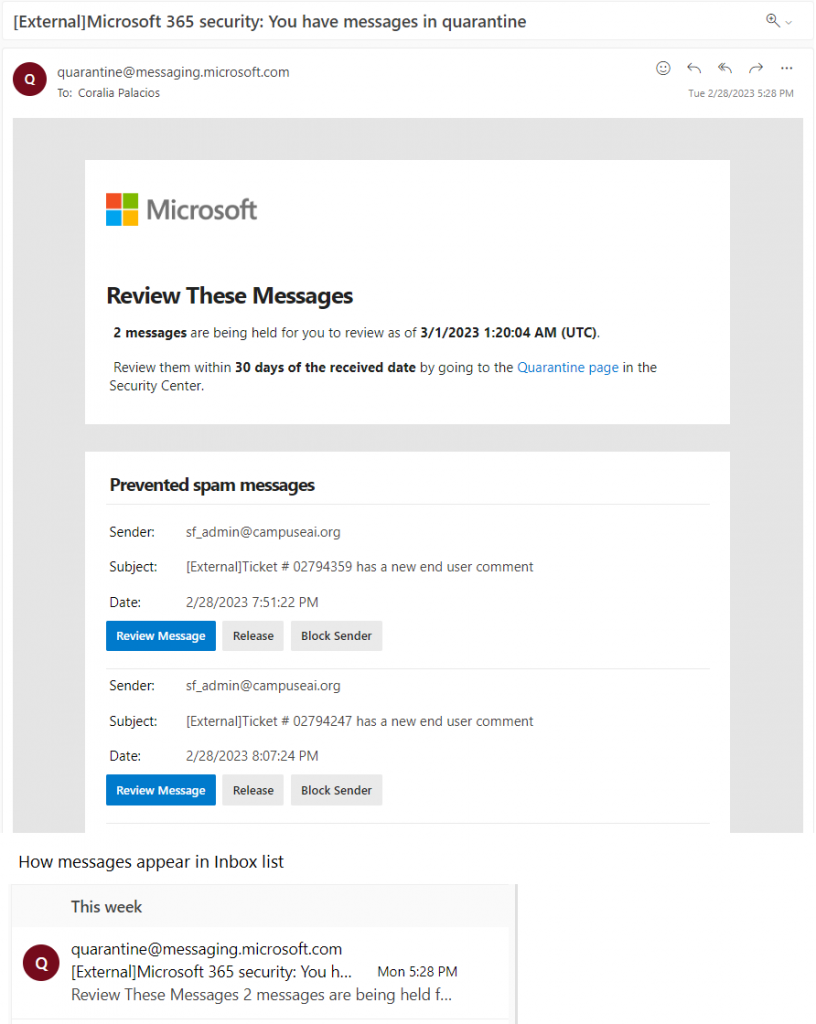Click the Q avatar in Inbox list
816x1024 pixels.
tap(41, 963)
